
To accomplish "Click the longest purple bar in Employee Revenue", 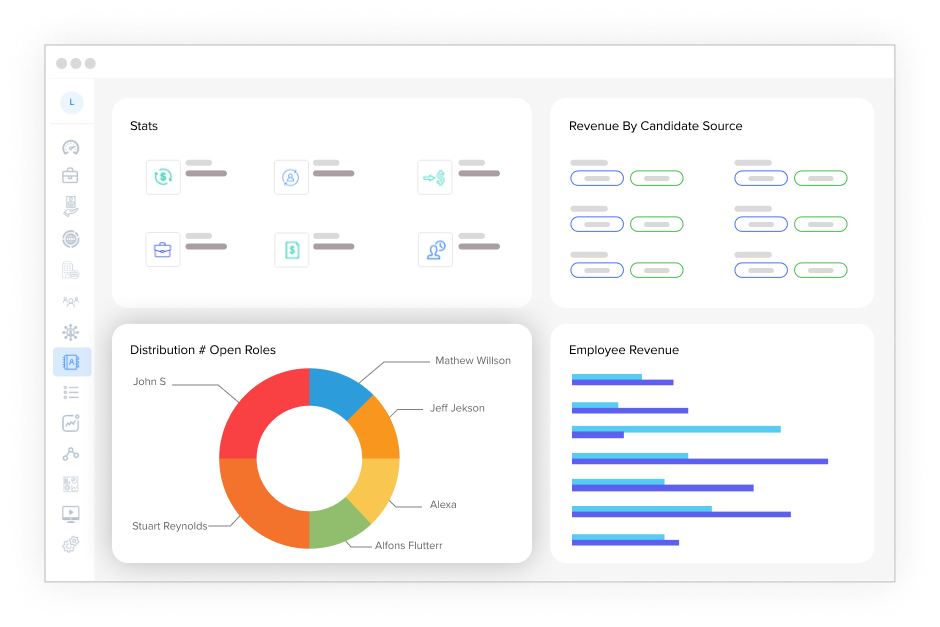I will click(x=700, y=461).
